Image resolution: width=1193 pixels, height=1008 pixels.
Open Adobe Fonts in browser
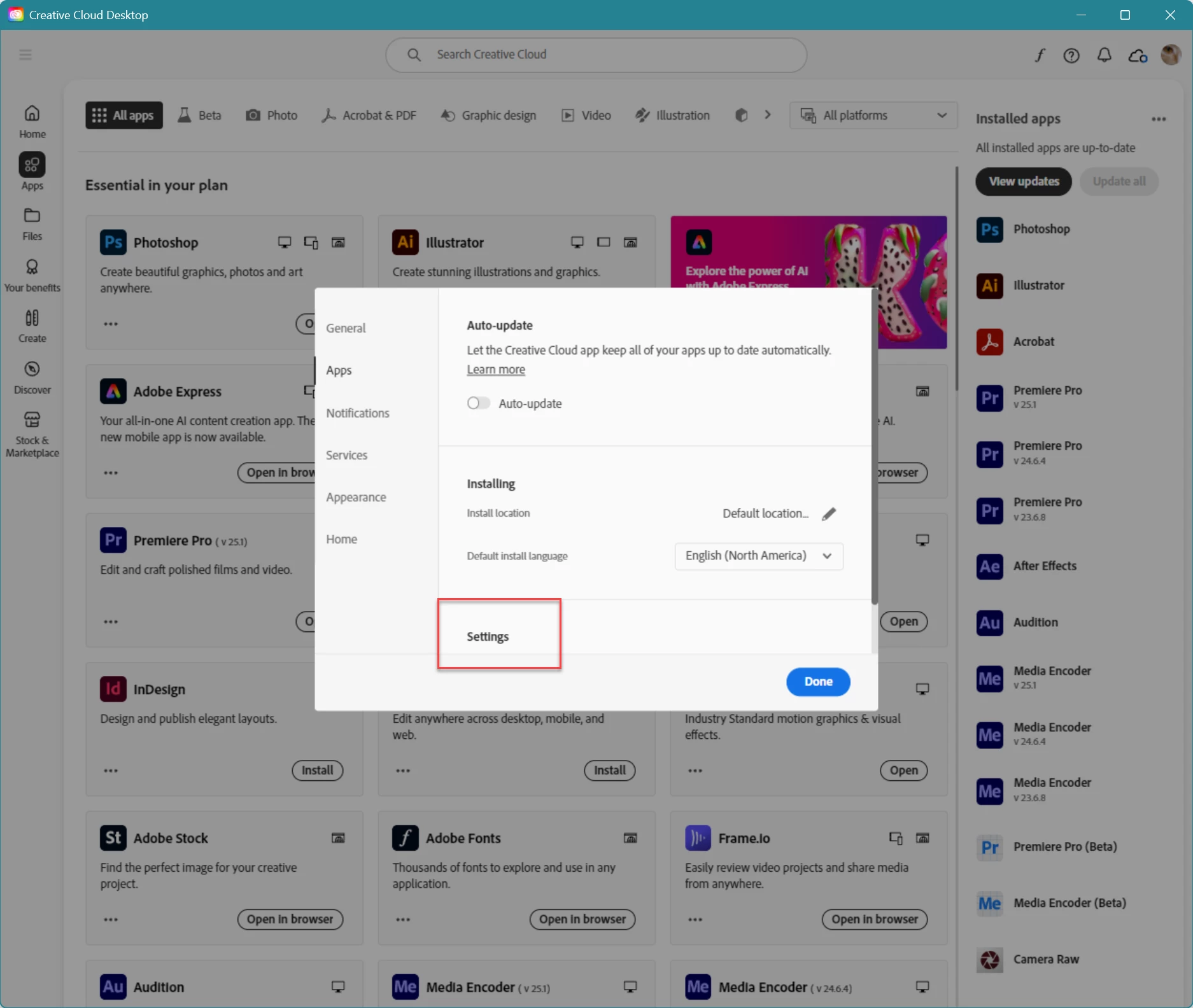point(582,920)
